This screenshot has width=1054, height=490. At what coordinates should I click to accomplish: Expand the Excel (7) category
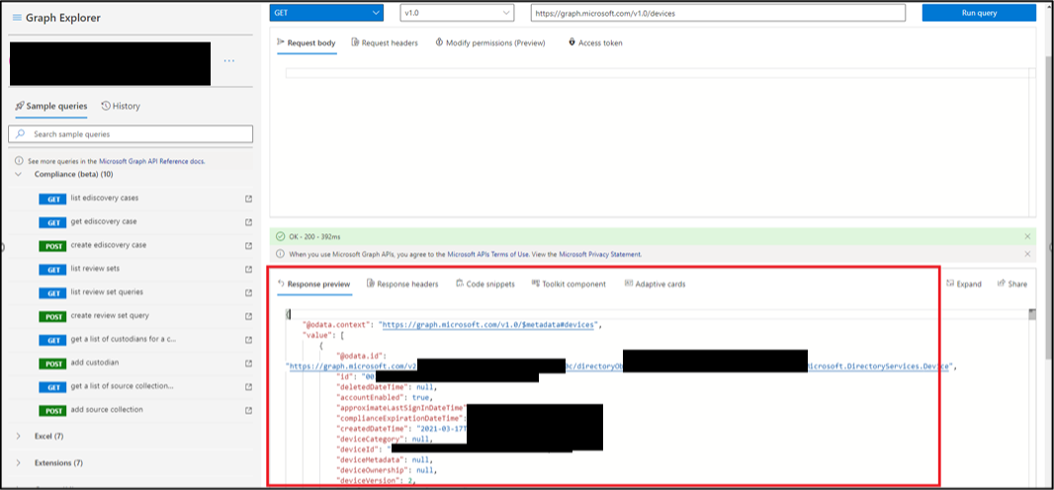click(18, 436)
